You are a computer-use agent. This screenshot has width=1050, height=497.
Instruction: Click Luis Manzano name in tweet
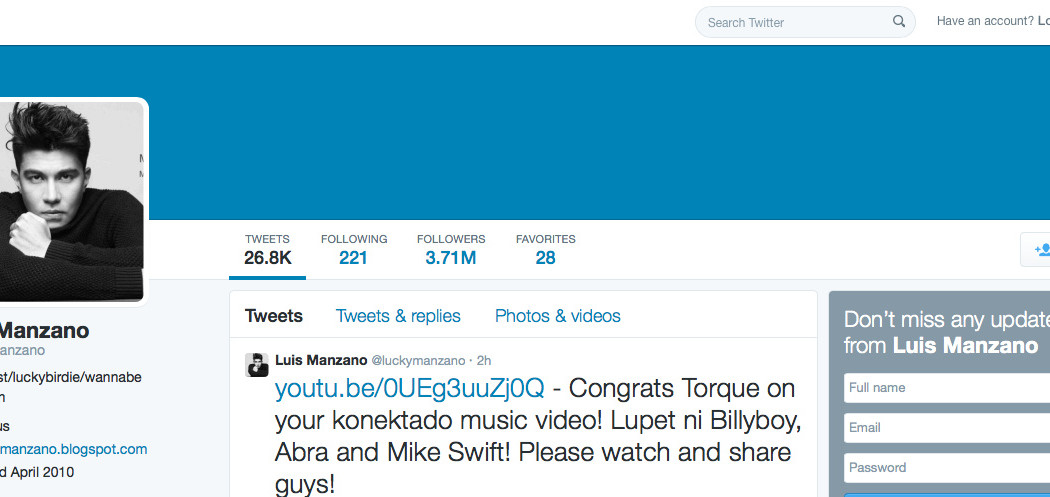(321, 360)
